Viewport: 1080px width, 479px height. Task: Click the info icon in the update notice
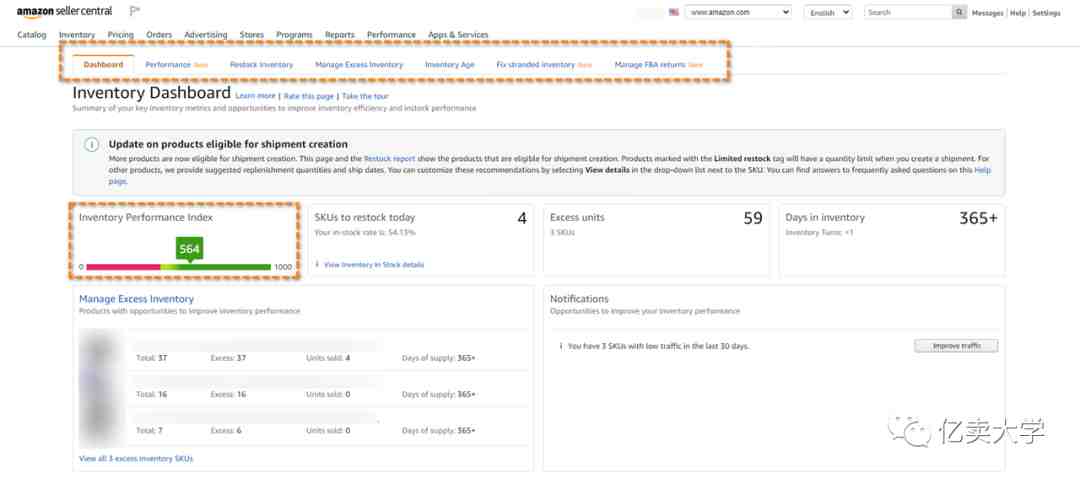tap(91, 145)
